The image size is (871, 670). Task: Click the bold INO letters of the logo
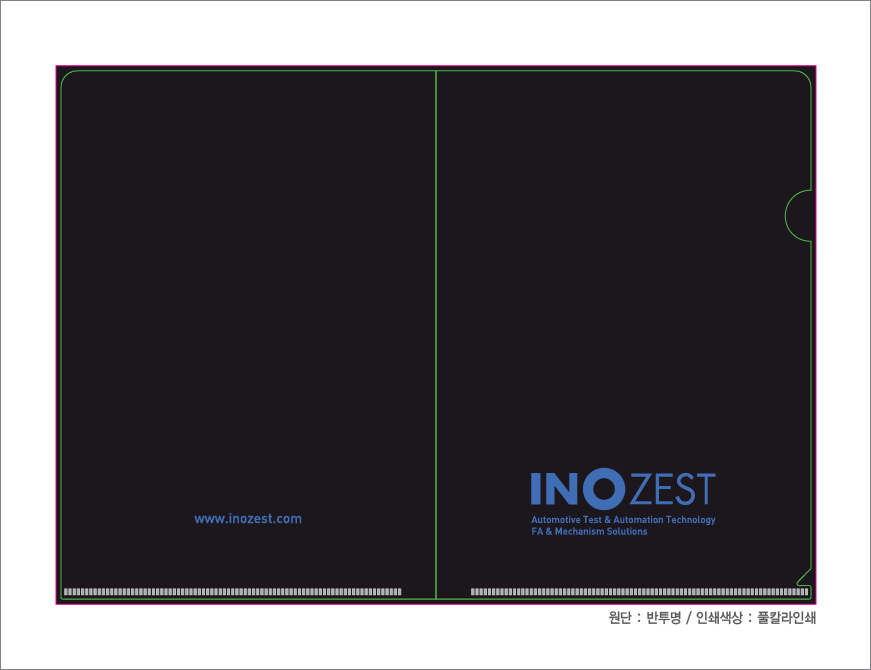578,488
